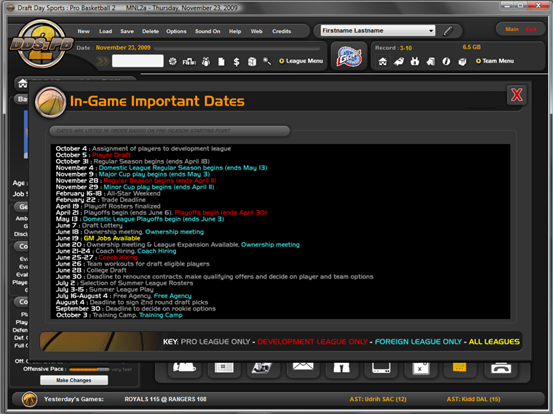Open the envelope mail icon at bottom
Viewport: 553px width, 414px height.
point(303,368)
